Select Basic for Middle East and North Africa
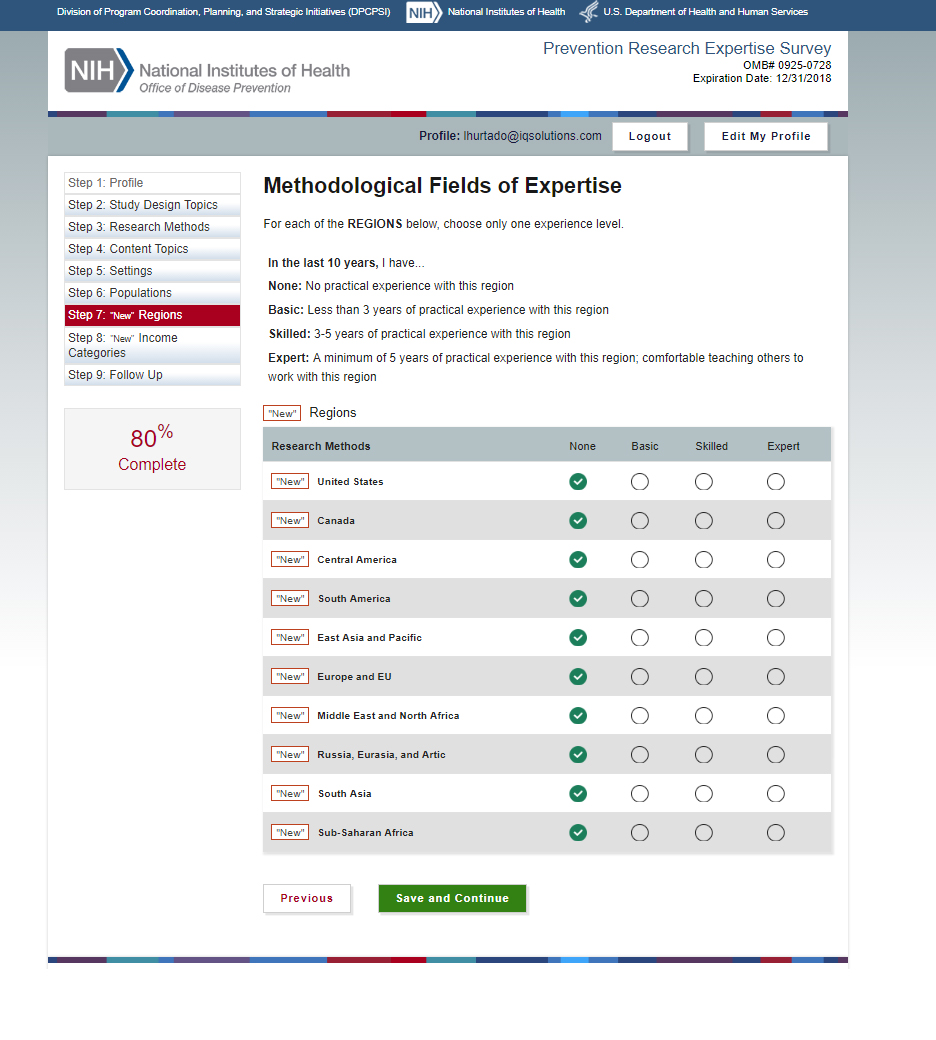 point(639,716)
